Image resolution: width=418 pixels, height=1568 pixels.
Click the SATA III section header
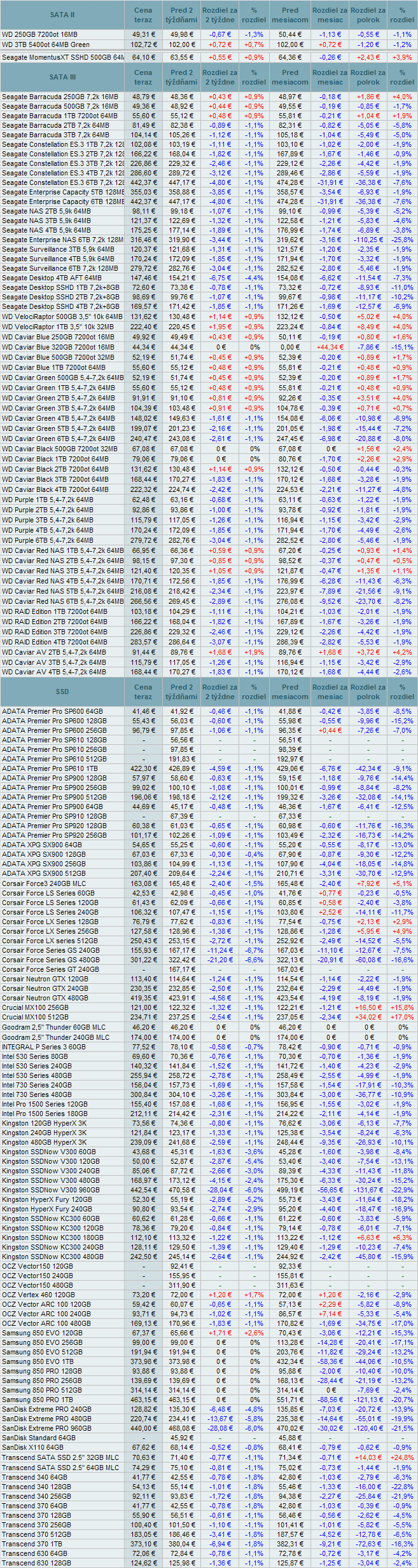pos(62,77)
